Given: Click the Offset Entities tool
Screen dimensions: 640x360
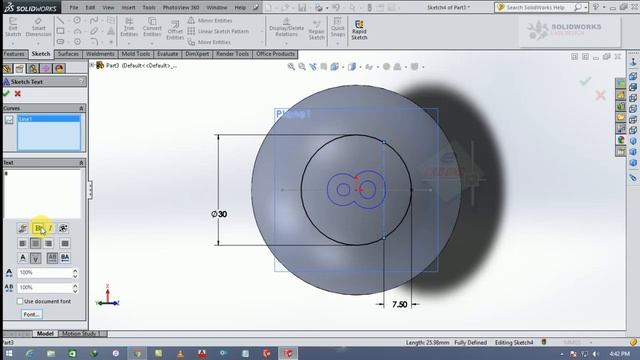Looking at the screenshot, I should [x=175, y=29].
